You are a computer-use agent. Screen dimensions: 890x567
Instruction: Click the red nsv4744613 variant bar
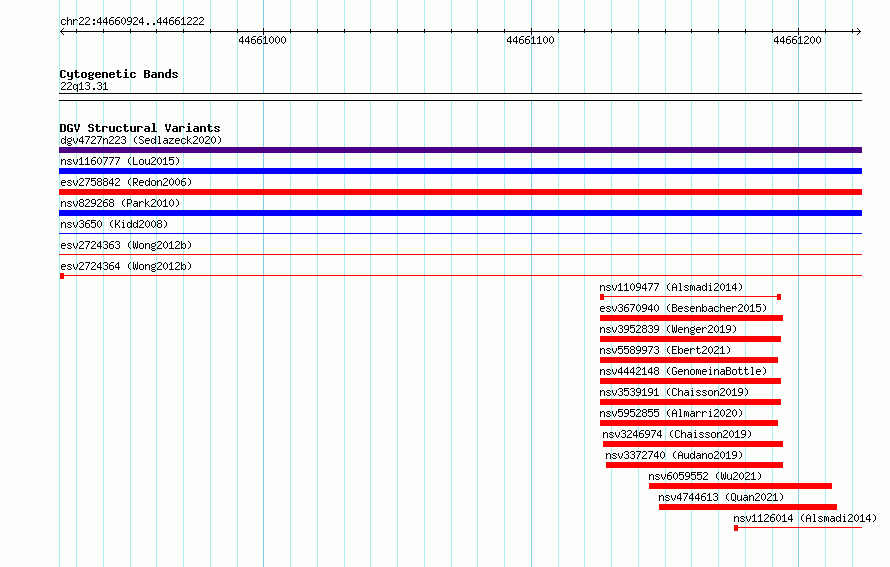point(748,507)
